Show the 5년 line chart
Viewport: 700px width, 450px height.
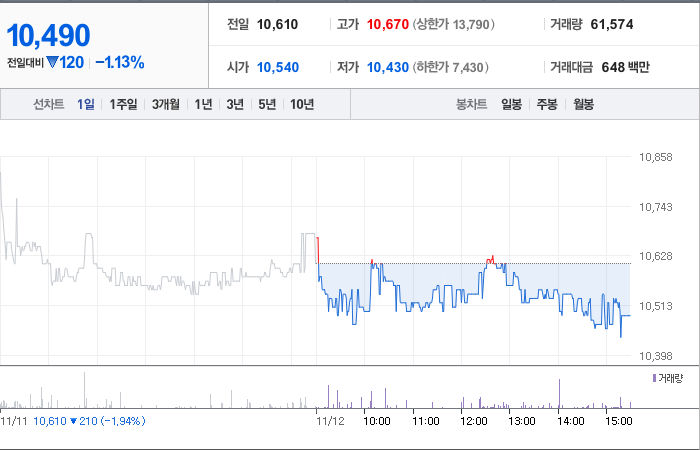coord(267,104)
